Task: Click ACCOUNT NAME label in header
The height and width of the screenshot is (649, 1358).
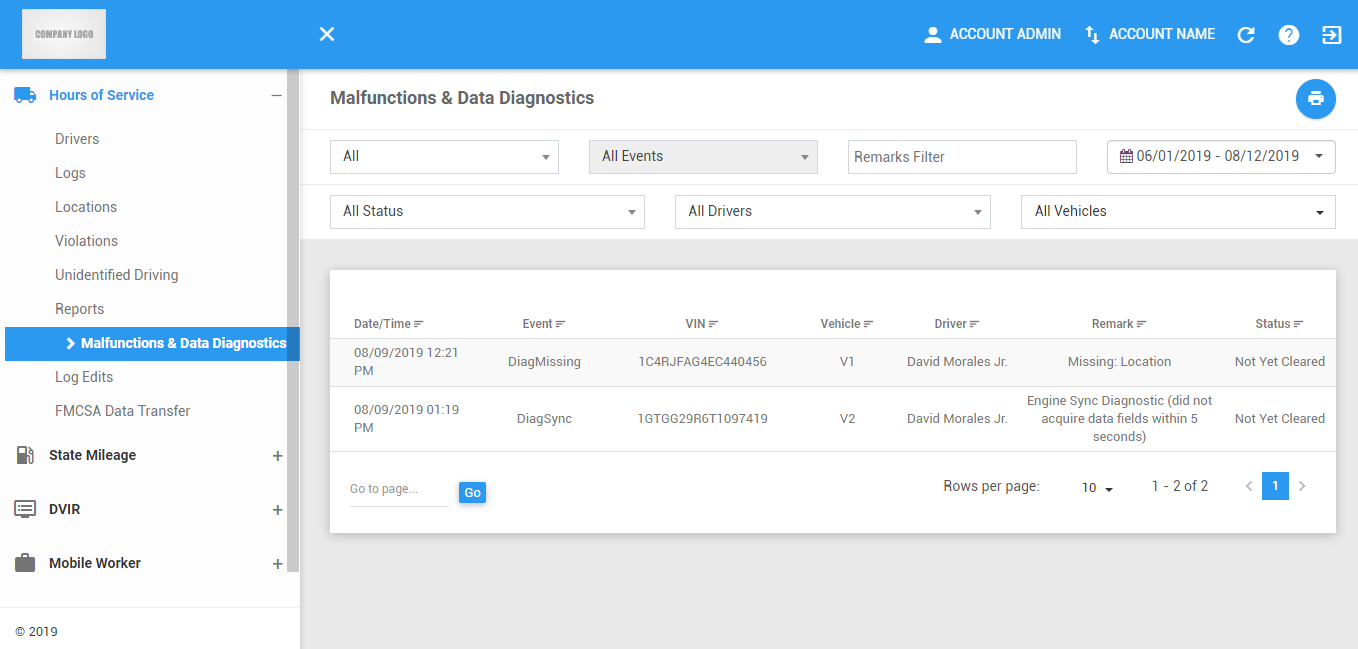Action: [1162, 34]
